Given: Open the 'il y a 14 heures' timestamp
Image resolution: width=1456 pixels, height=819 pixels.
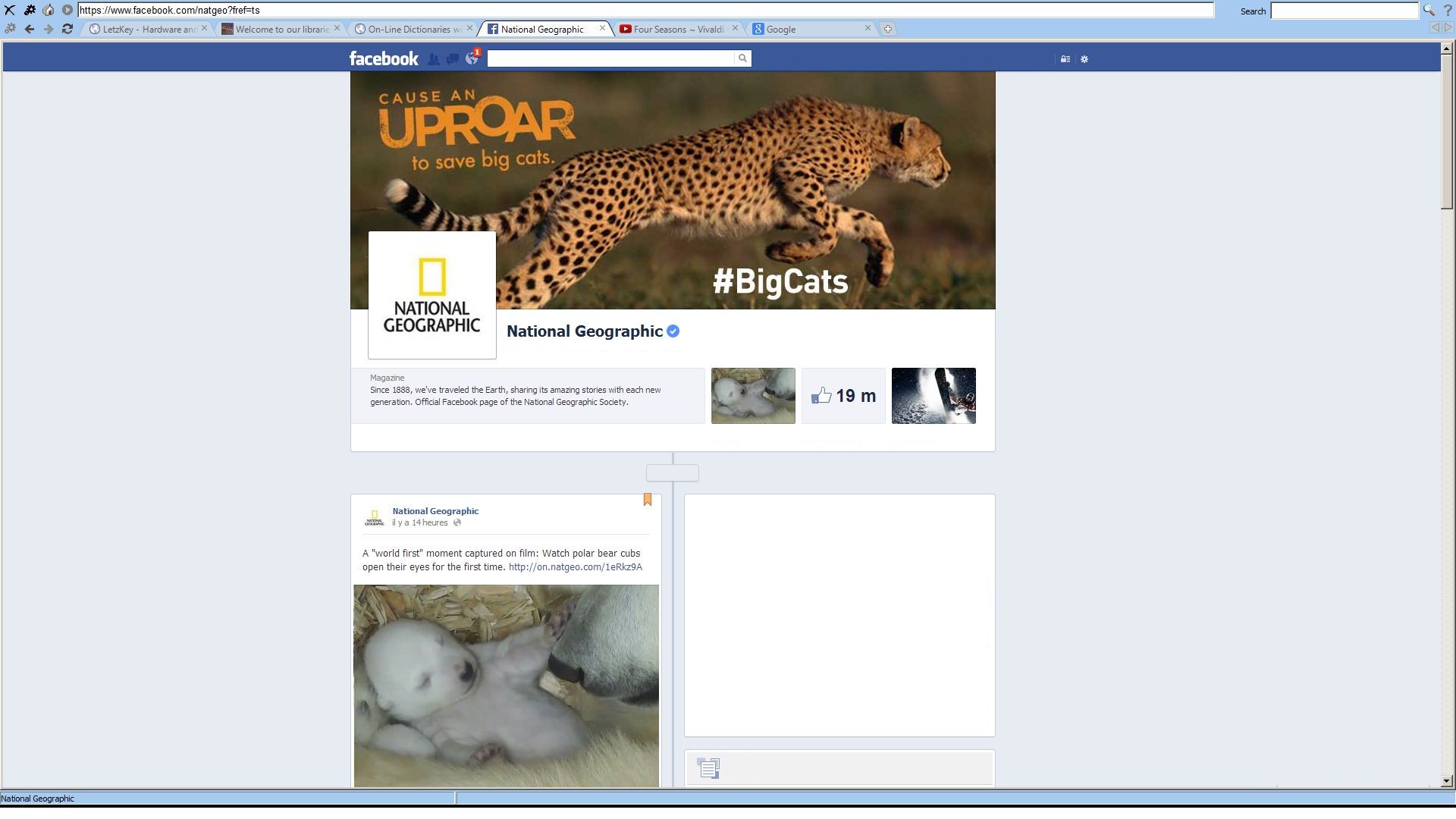Looking at the screenshot, I should click(420, 522).
